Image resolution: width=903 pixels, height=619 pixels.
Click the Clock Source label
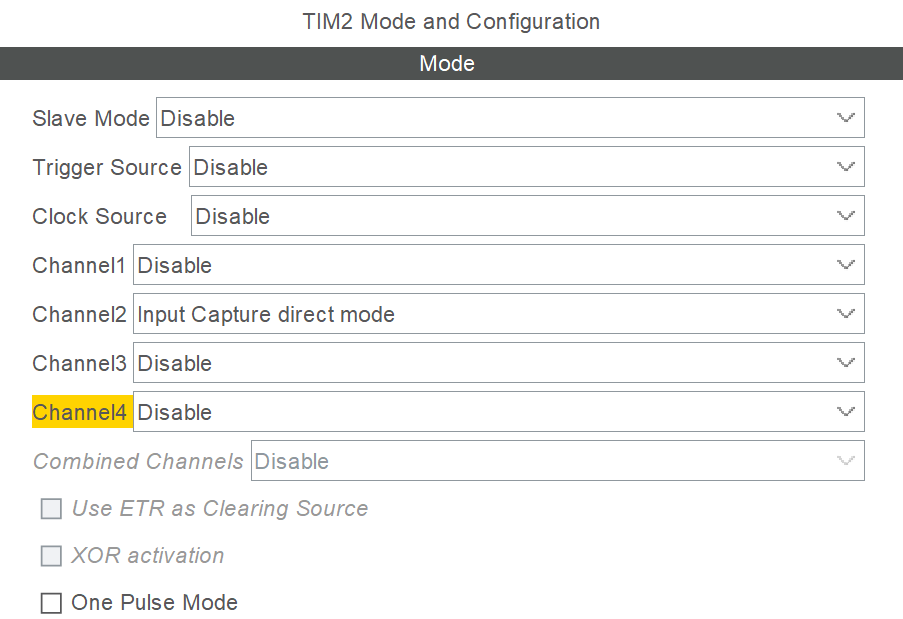pos(100,217)
